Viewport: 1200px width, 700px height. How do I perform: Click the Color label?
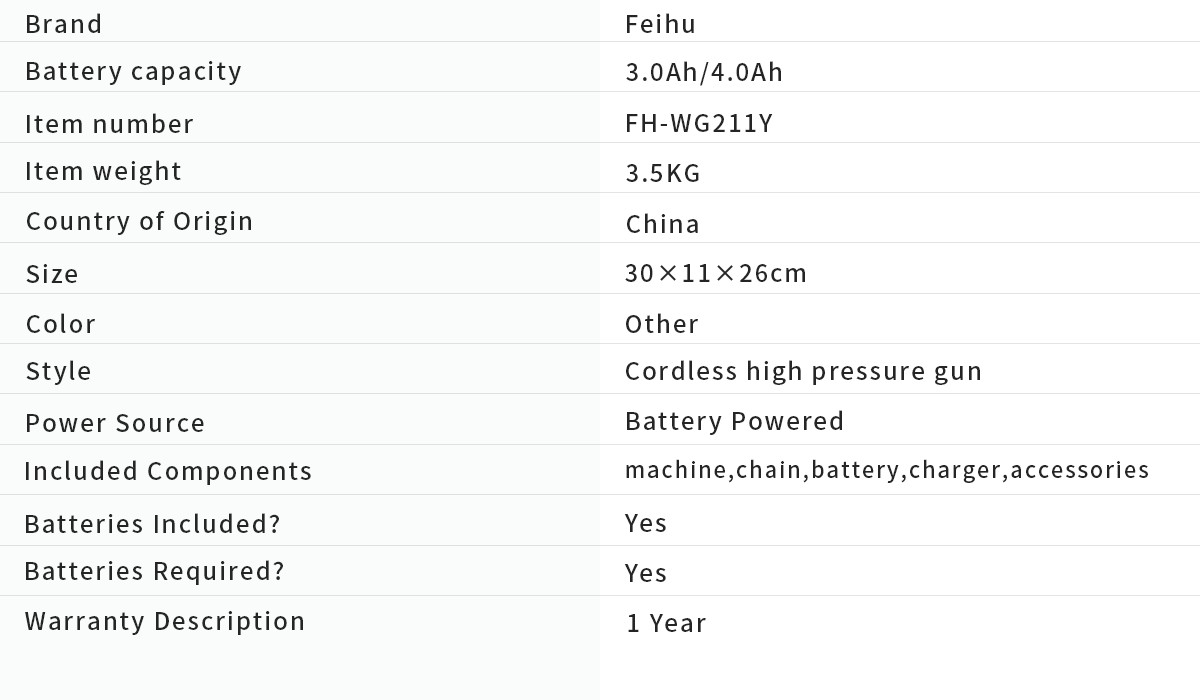pyautogui.click(x=61, y=324)
